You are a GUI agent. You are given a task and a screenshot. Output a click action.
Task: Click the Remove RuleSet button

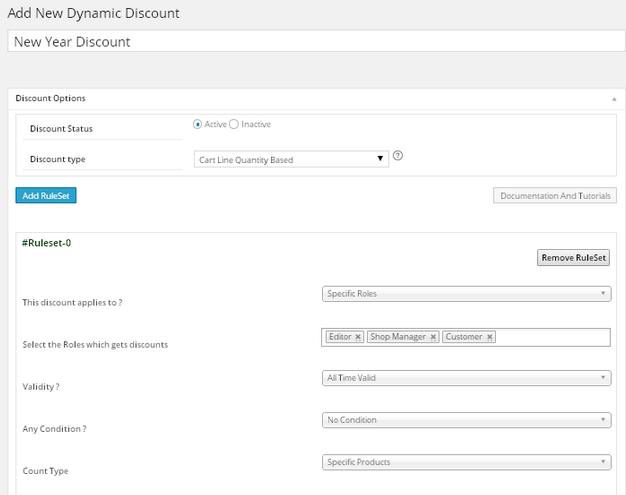573,258
